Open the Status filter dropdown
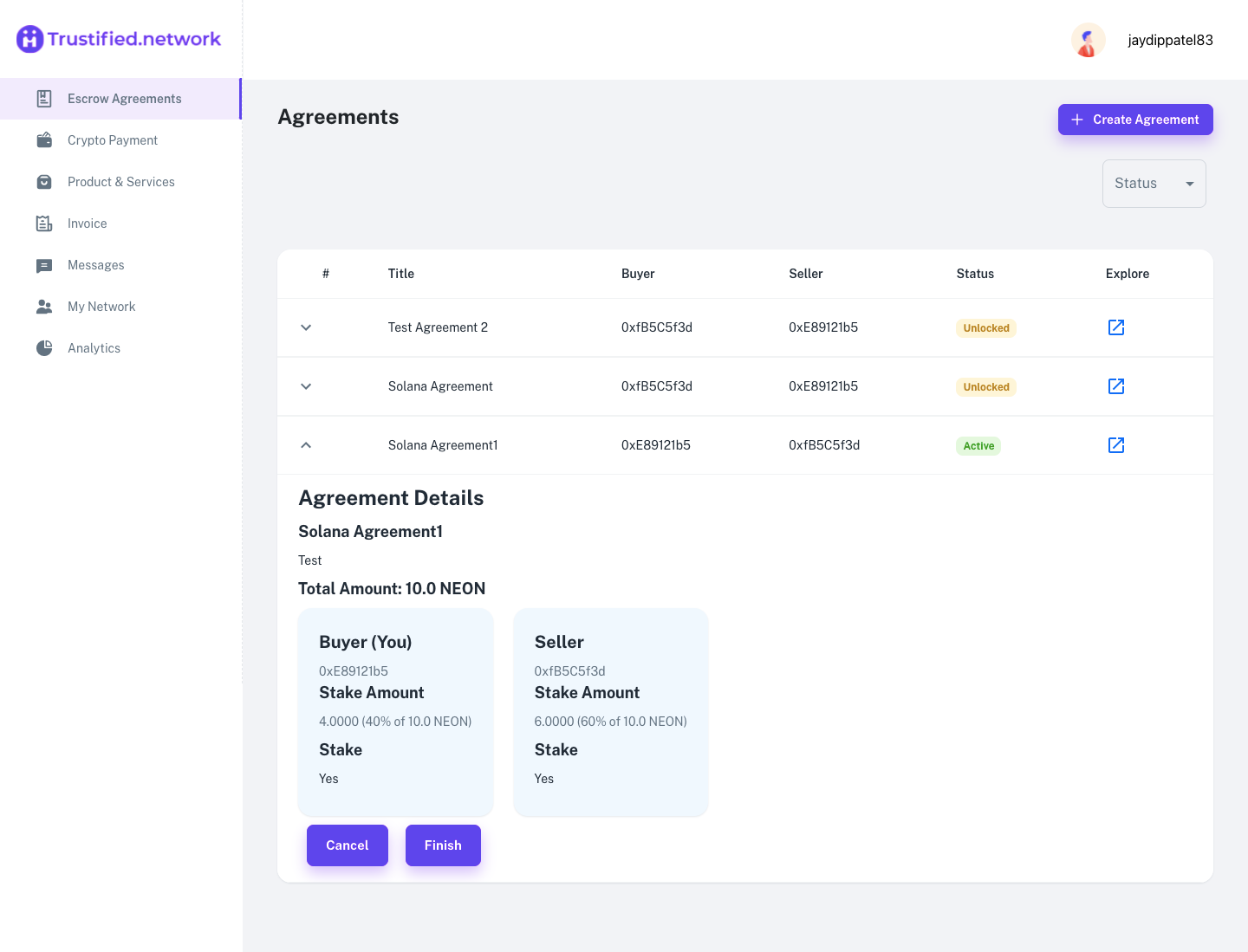The image size is (1248, 952). click(x=1154, y=183)
